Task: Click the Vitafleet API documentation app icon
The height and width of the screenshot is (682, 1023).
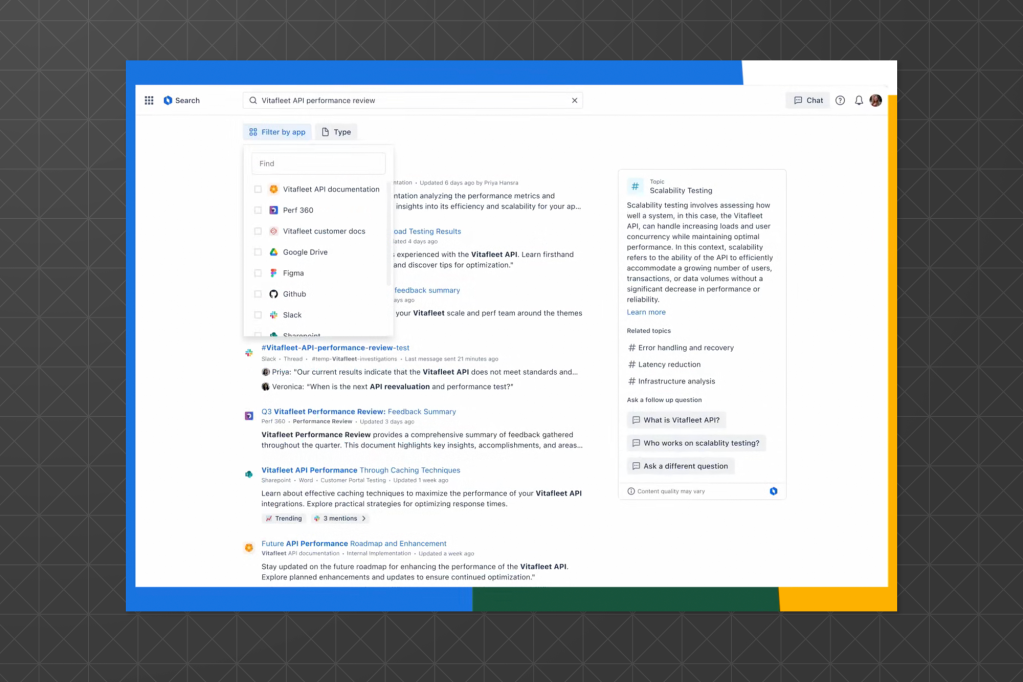Action: click(x=273, y=189)
